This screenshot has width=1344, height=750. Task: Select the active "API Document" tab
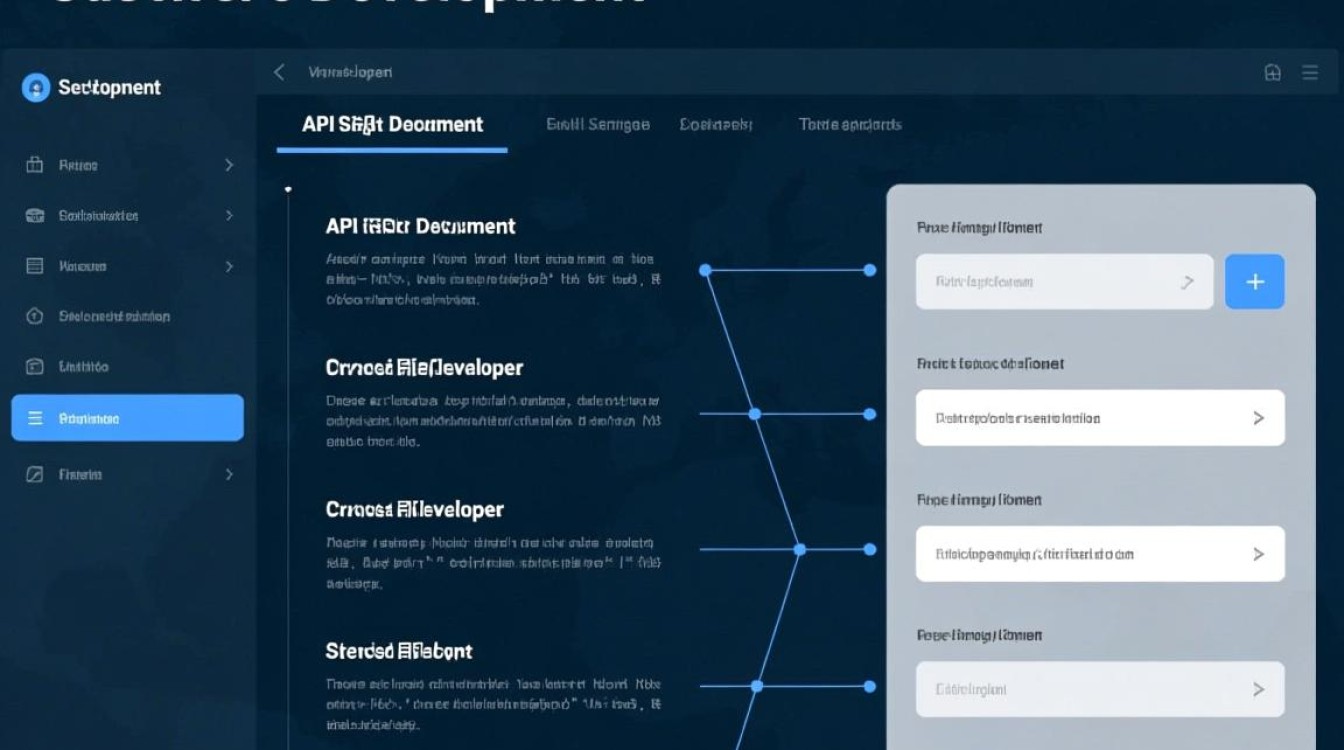pyautogui.click(x=392, y=125)
